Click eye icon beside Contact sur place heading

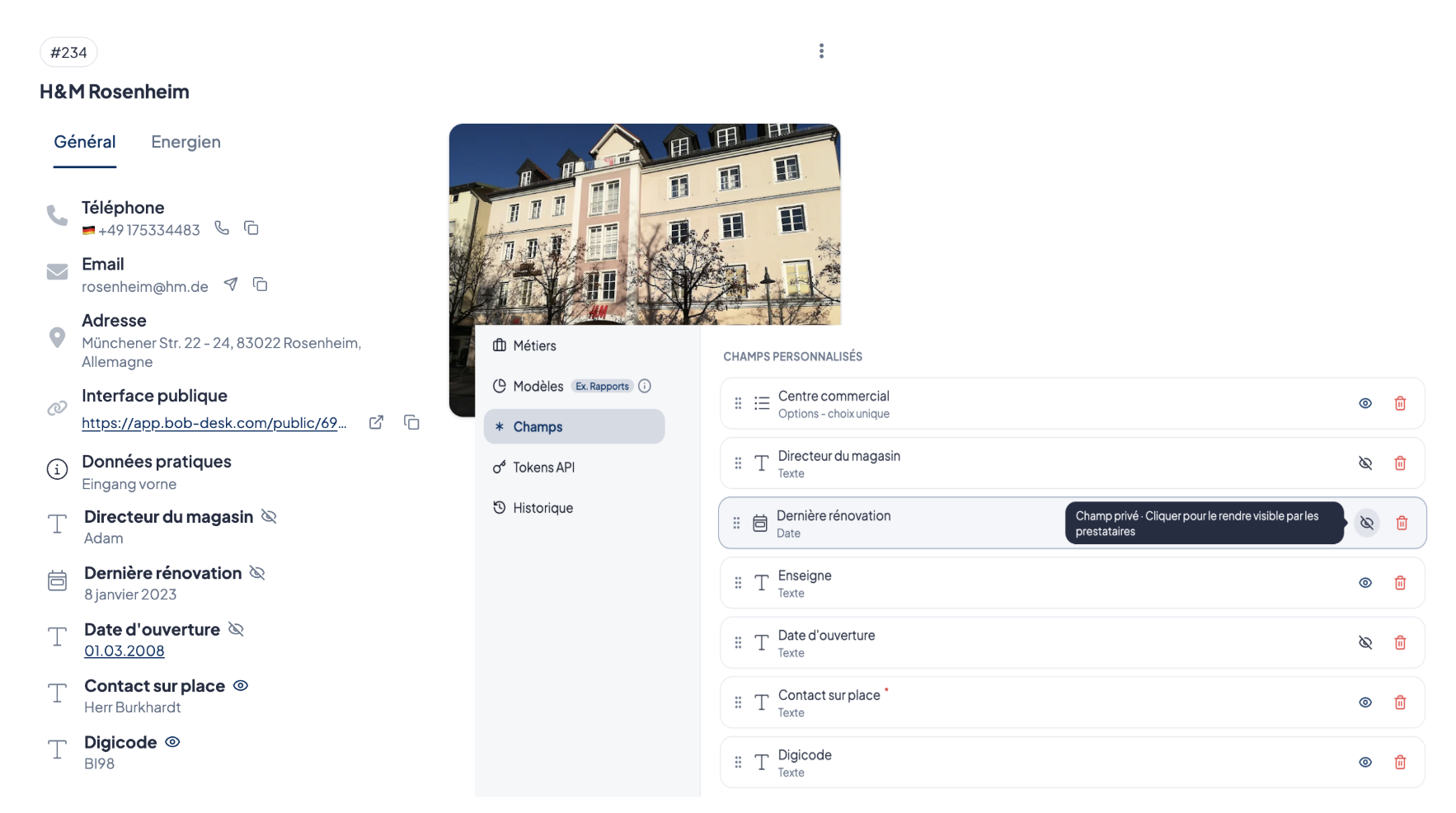coord(241,685)
